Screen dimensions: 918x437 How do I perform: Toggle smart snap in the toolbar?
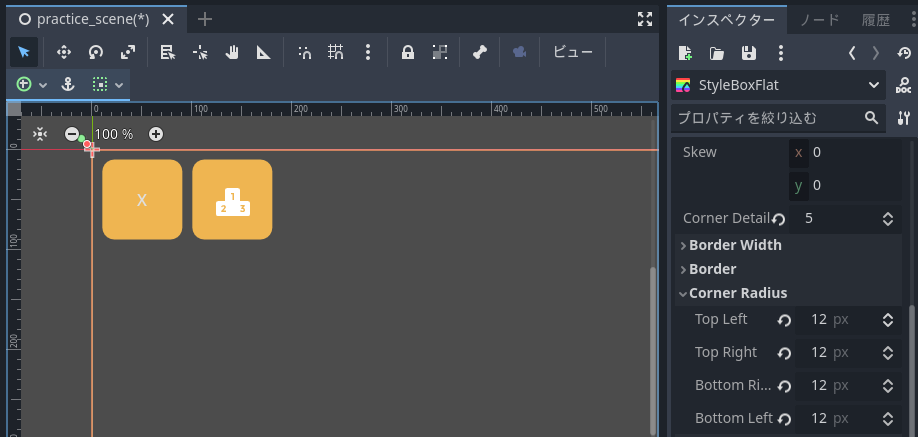tap(305, 53)
